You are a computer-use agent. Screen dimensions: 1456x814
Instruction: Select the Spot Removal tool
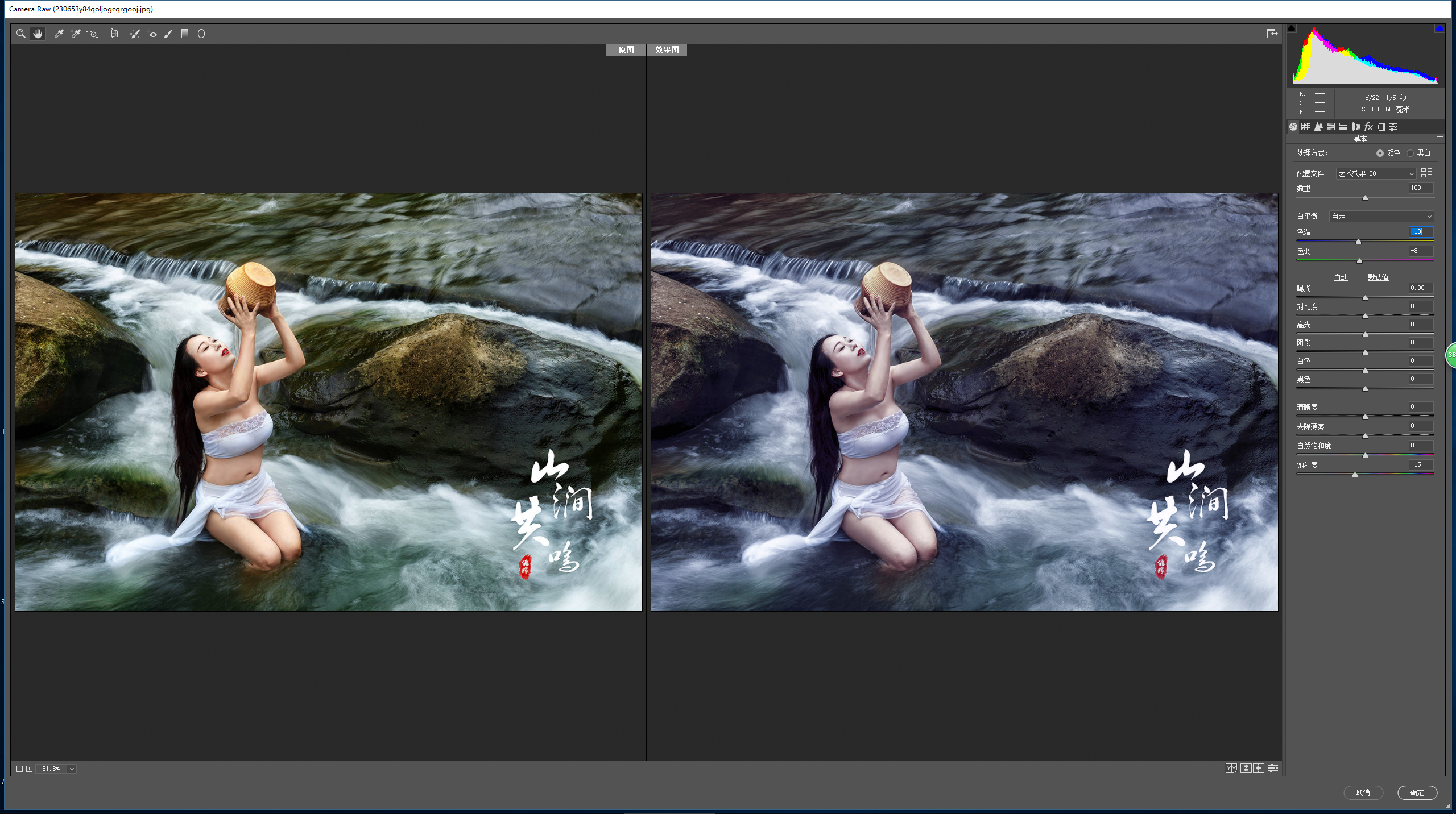(x=135, y=34)
